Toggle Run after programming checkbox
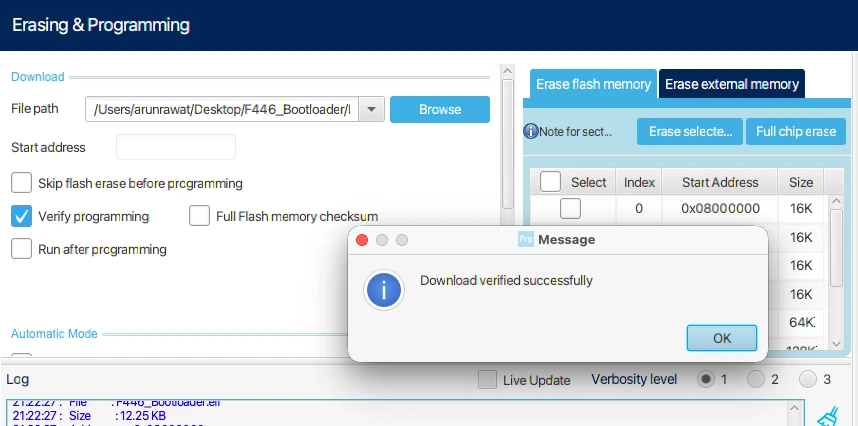Screen dimensions: 858x426 [21, 249]
